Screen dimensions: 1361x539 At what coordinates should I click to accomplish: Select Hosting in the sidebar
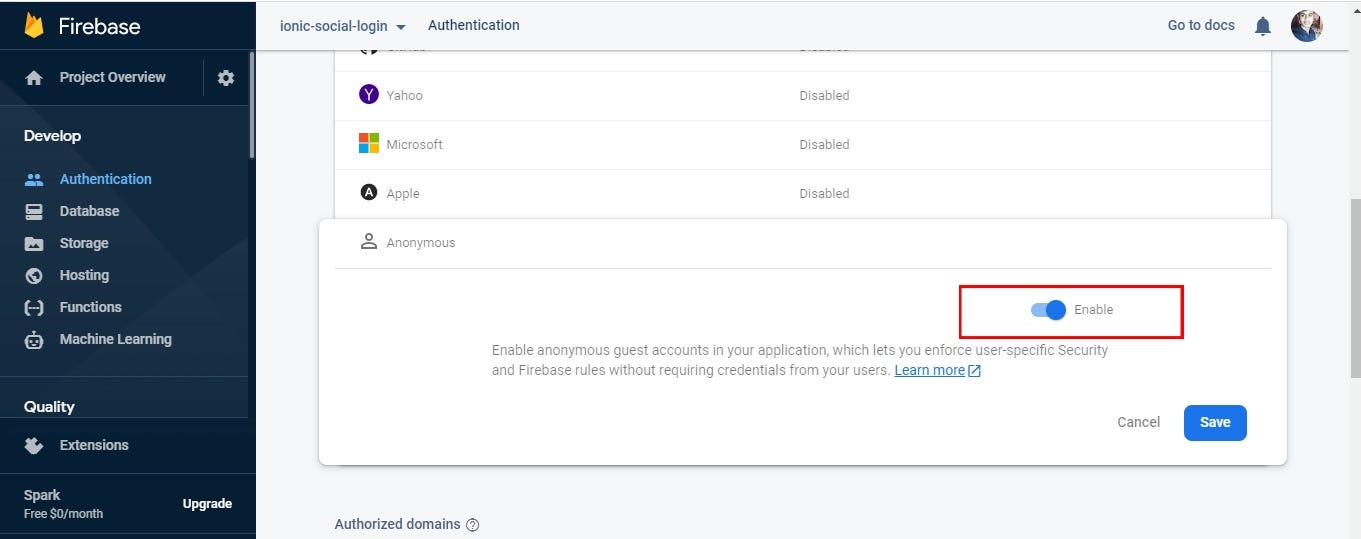pyautogui.click(x=84, y=275)
